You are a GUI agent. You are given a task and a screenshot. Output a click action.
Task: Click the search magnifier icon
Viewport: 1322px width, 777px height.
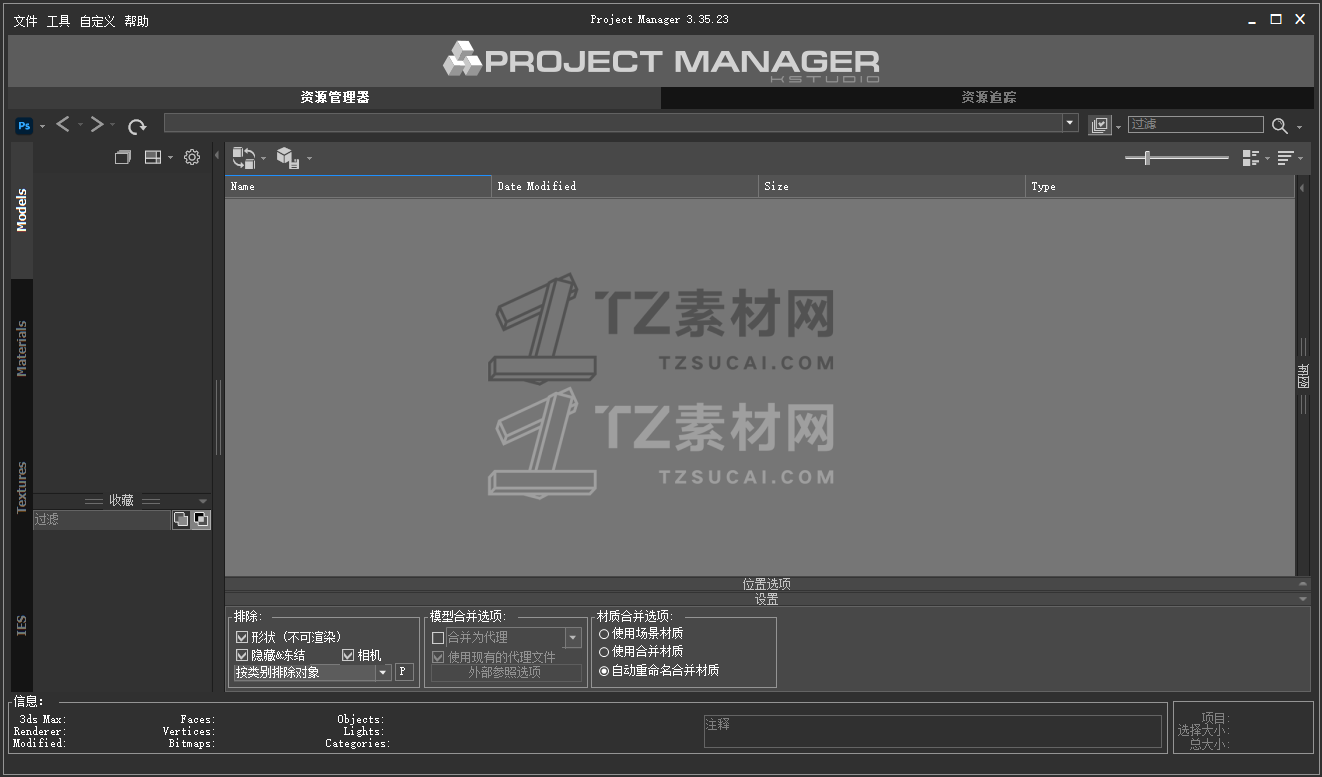(1281, 125)
